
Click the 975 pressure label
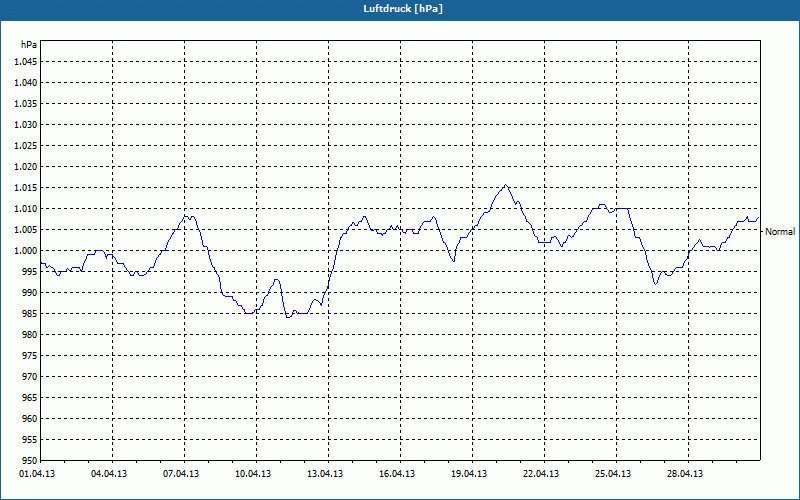coord(30,356)
